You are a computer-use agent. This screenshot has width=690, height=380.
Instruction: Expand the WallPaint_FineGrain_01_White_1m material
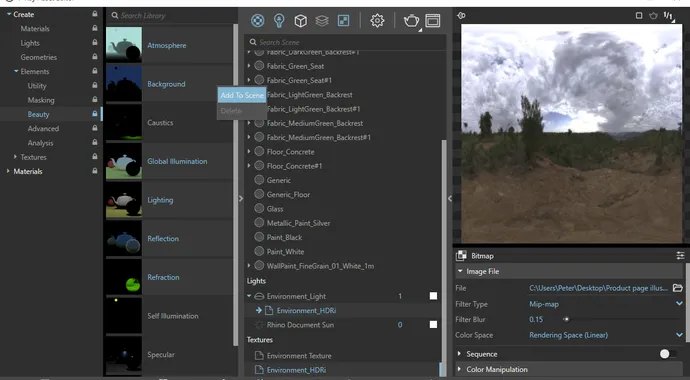tap(249, 266)
